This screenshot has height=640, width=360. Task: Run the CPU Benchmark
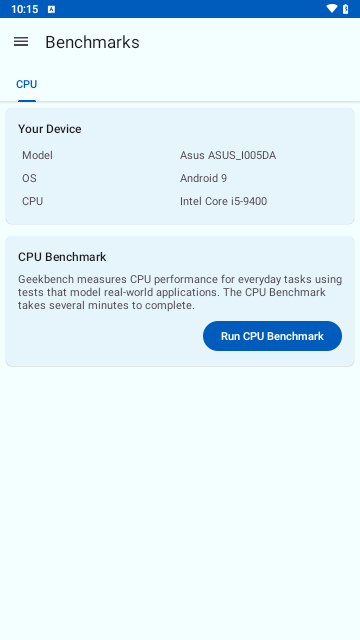pos(272,336)
